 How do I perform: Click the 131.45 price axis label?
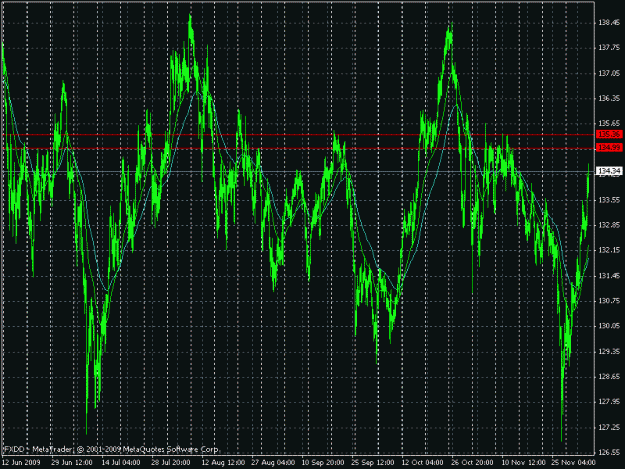(609, 276)
